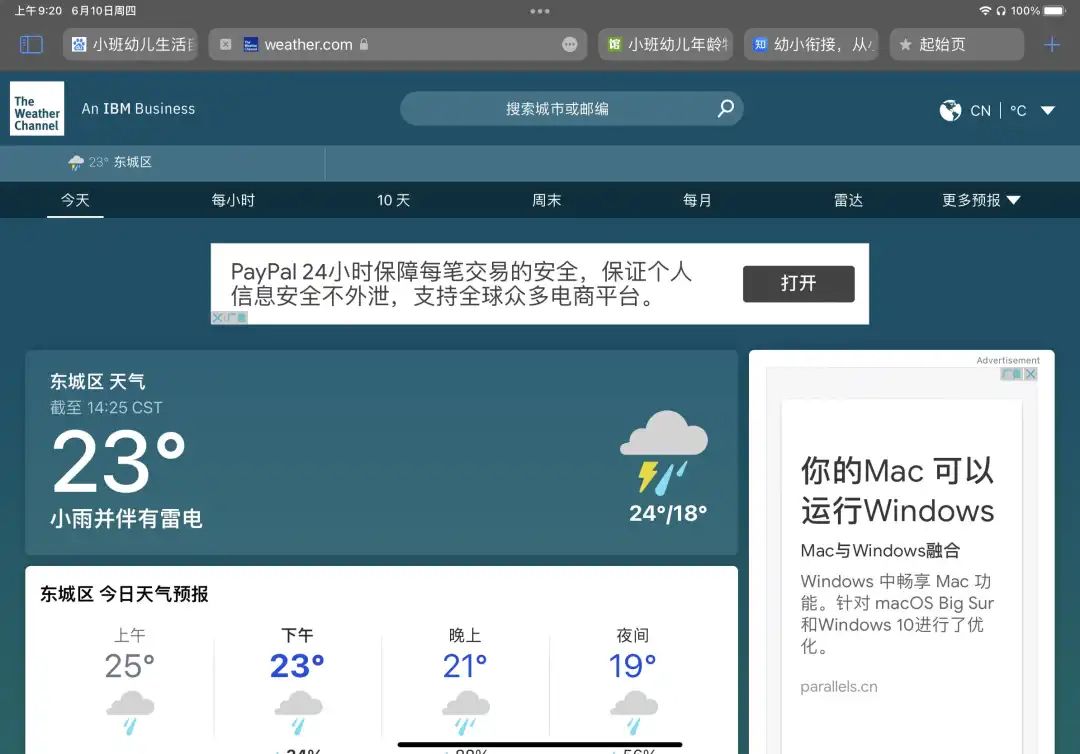This screenshot has height=754, width=1080.
Task: Select the Weather Channel logo
Action: pos(36,110)
